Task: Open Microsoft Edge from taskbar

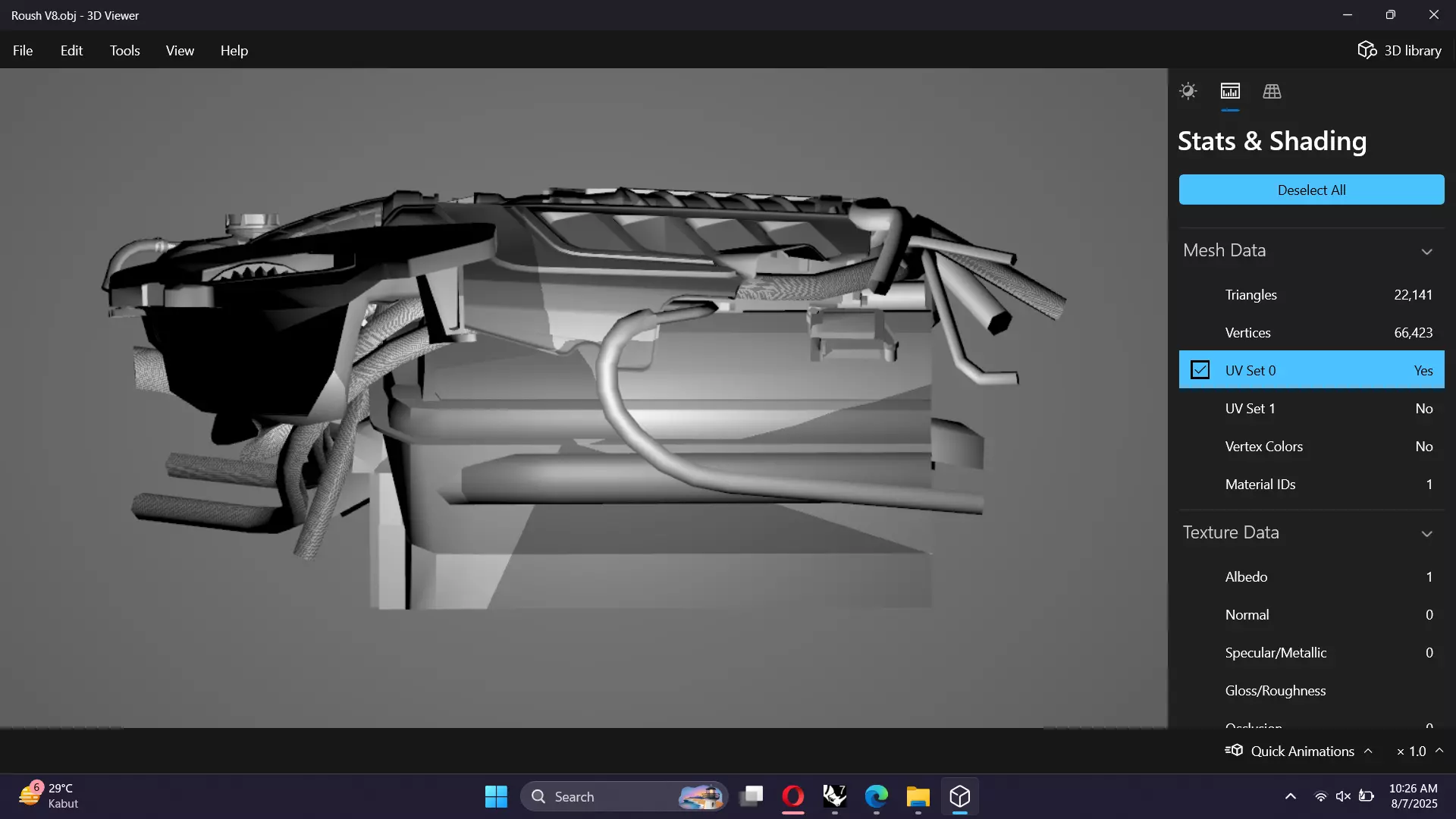Action: coord(877,796)
